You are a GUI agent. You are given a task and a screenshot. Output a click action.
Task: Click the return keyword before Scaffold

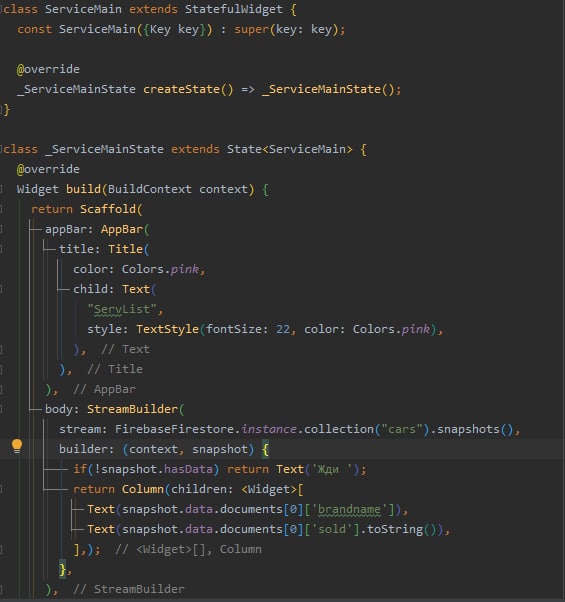52,209
